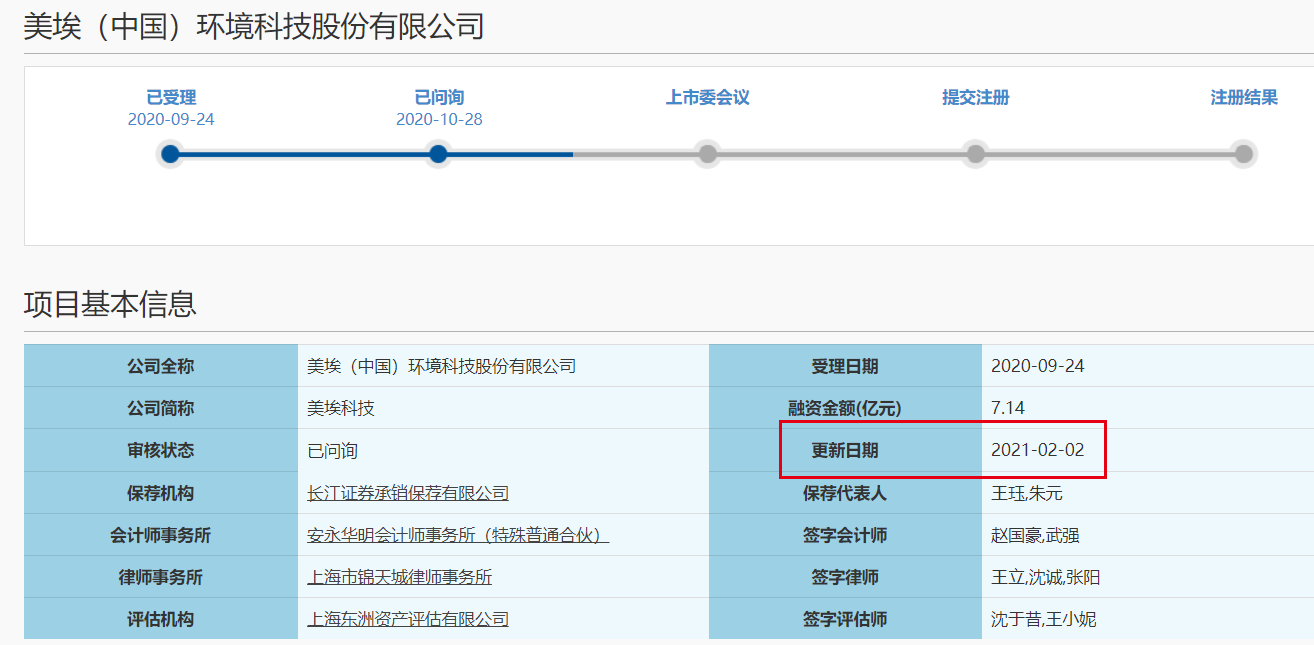The height and width of the screenshot is (645, 1314).
Task: Click the 沈于昔,王小妮 signing appraisers value
Action: 1043,619
